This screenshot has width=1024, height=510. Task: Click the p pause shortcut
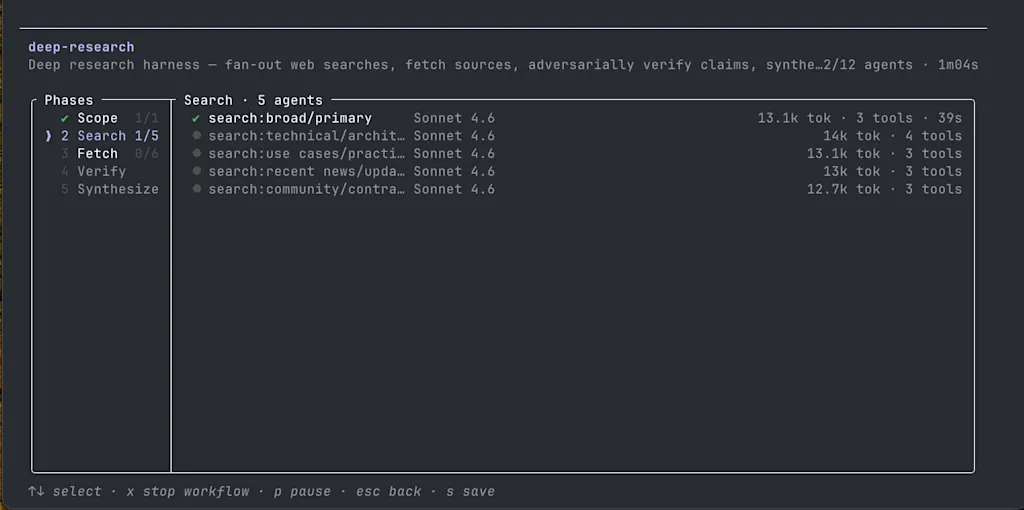pos(302,491)
